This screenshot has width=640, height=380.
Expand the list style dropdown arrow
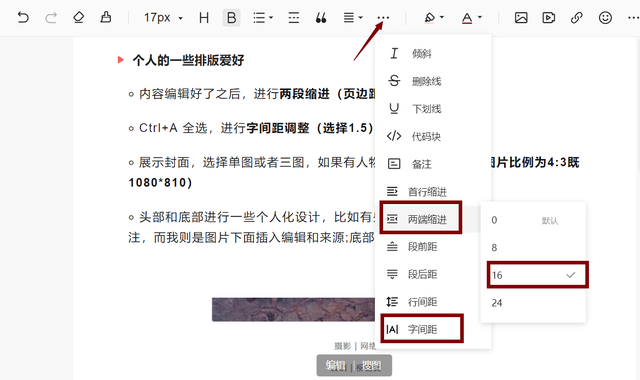271,18
